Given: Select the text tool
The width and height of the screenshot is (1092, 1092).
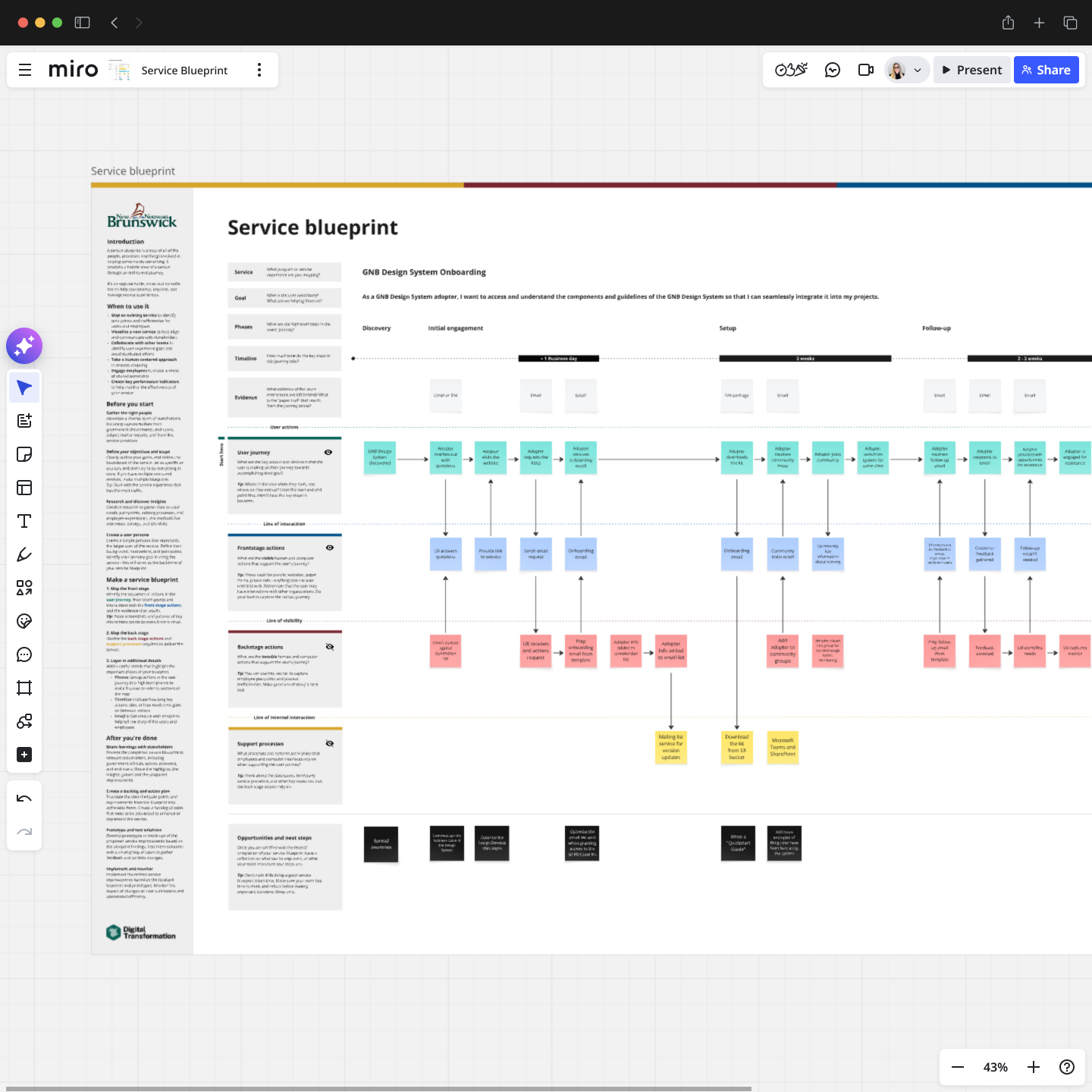Looking at the screenshot, I should tap(24, 521).
